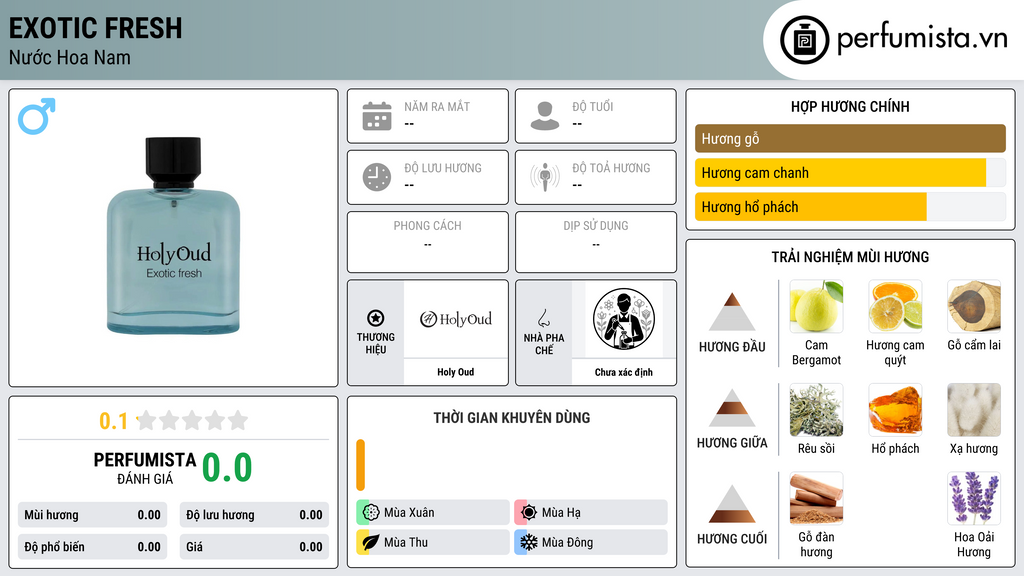Click the Holy Oud brand logo

coord(456,319)
